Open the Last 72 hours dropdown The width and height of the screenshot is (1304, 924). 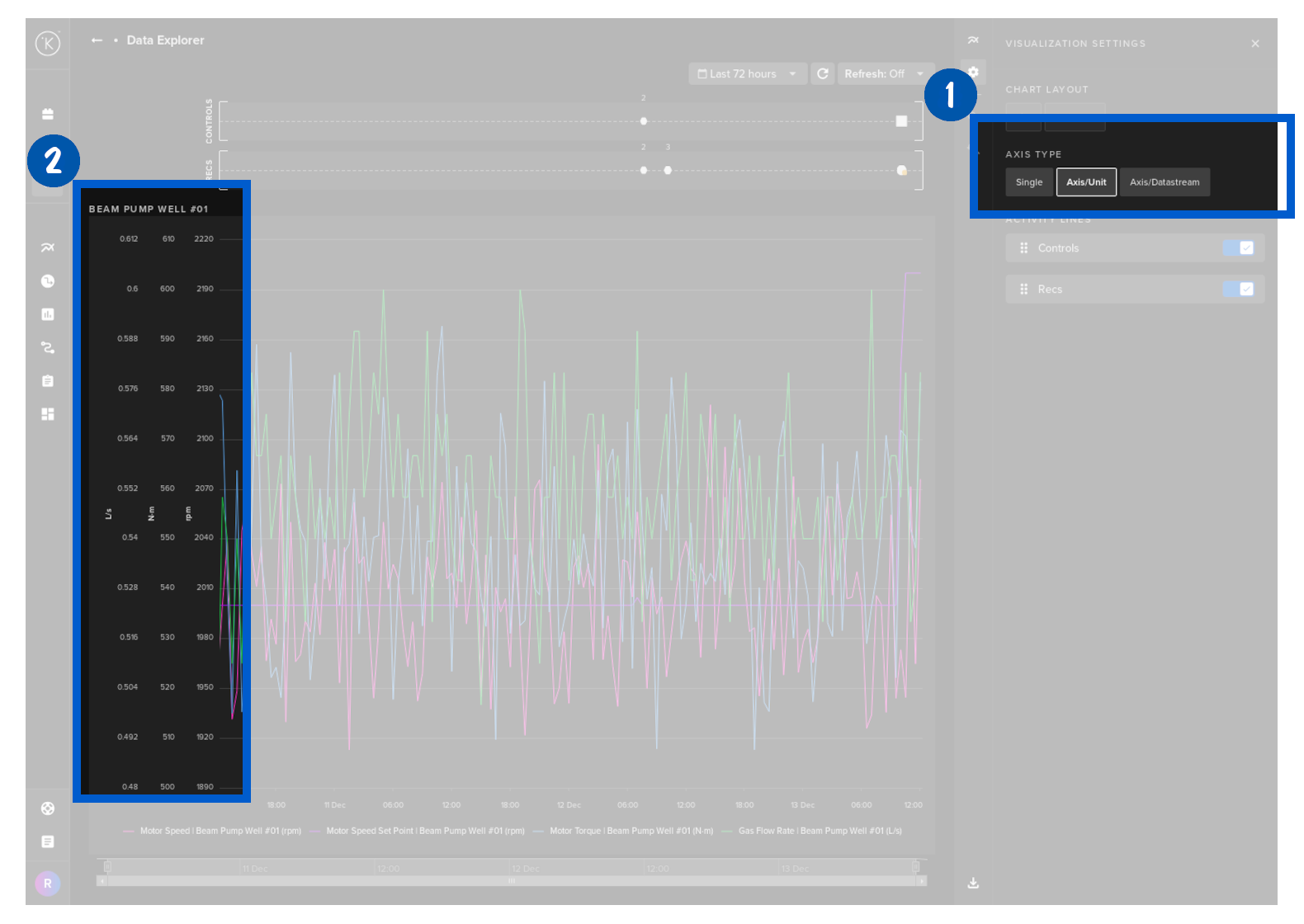747,74
